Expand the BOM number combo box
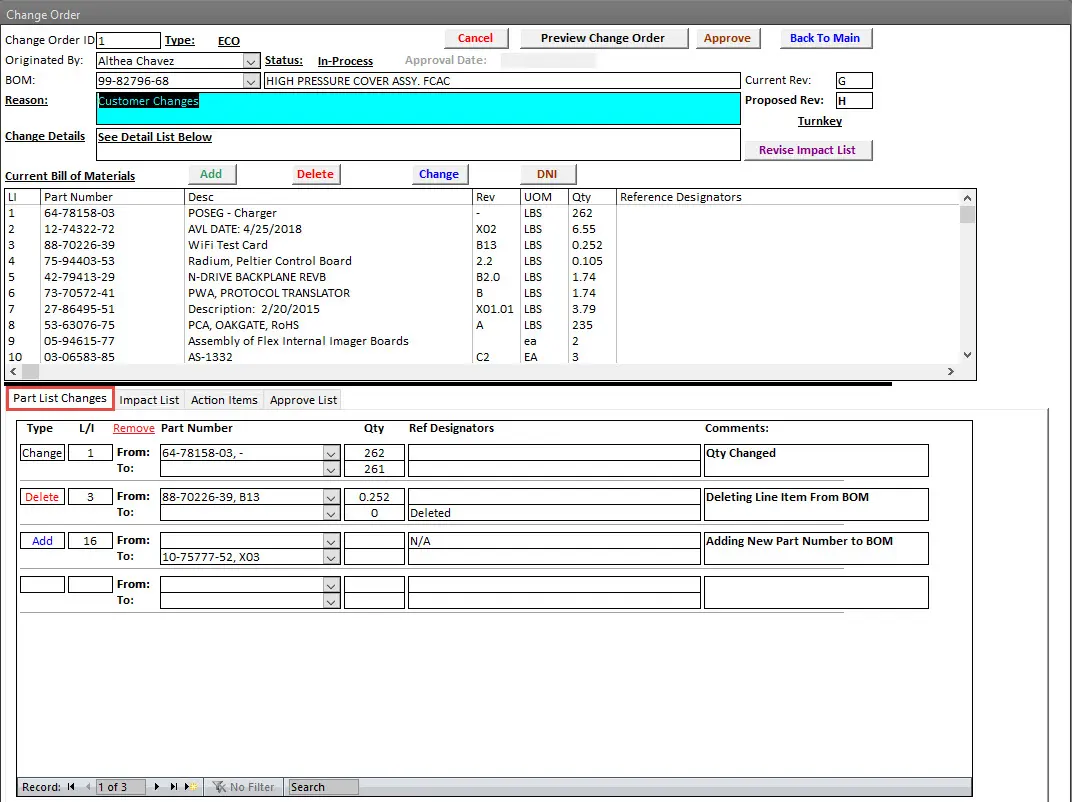This screenshot has height=802, width=1072. coord(251,81)
